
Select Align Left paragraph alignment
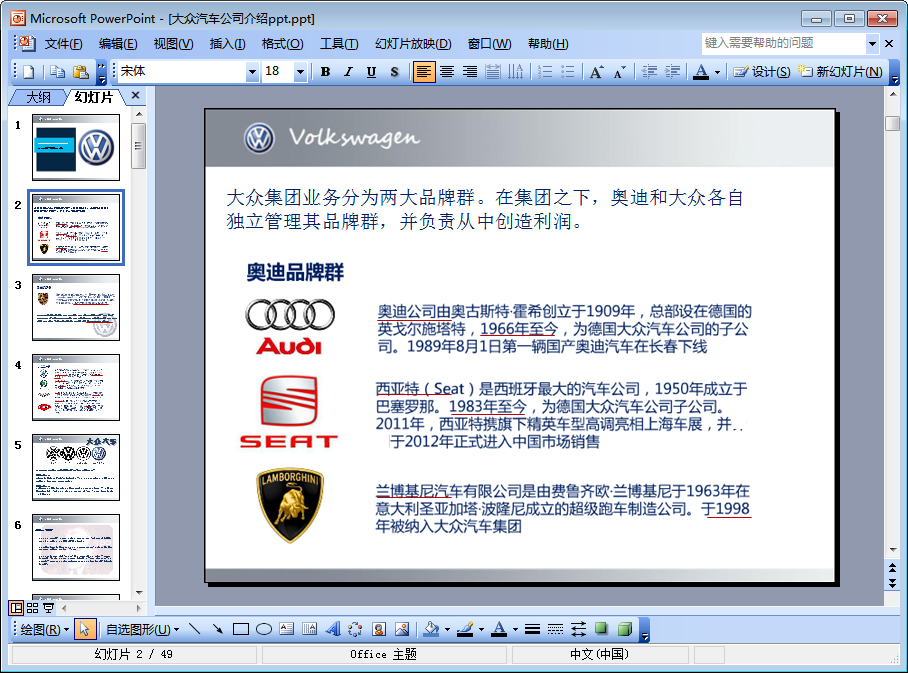click(424, 72)
